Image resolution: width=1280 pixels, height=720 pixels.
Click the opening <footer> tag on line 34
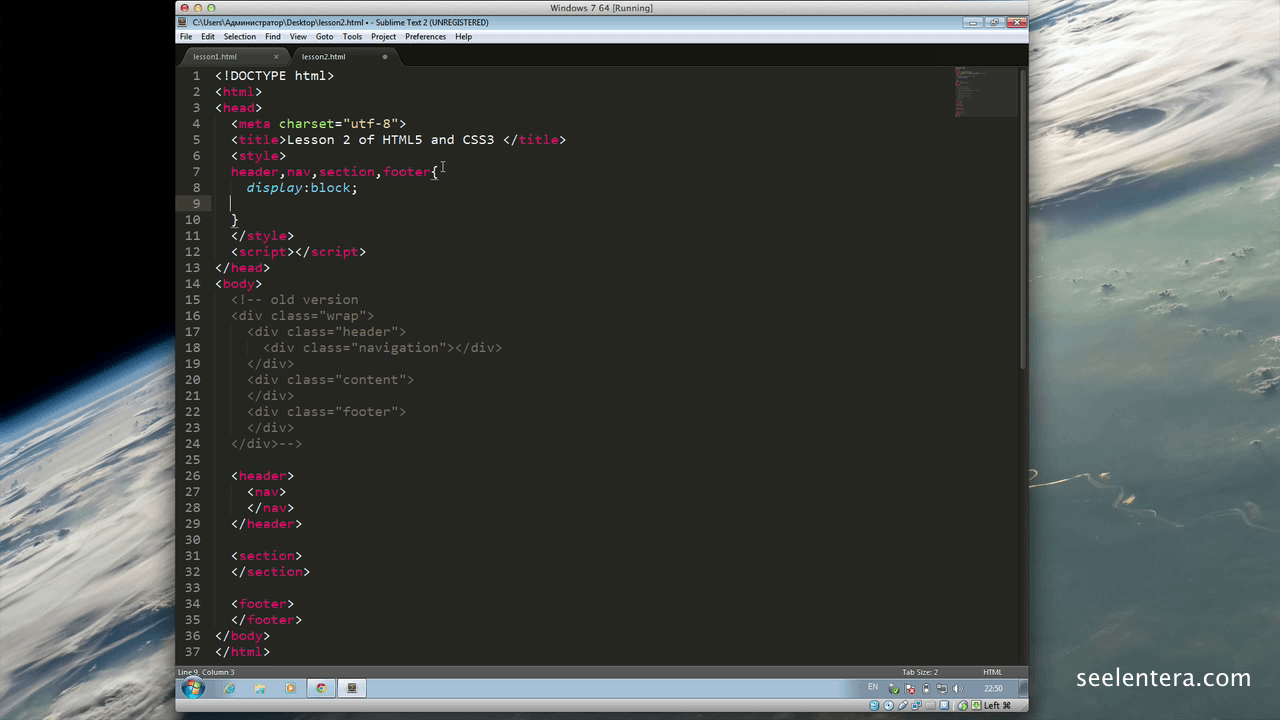(x=262, y=604)
